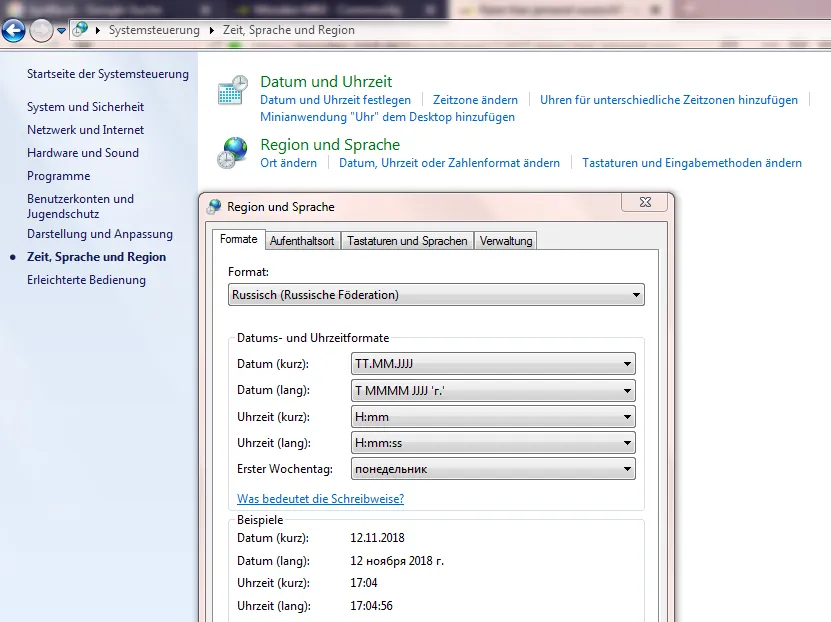This screenshot has width=831, height=622.
Task: Click the back navigation arrow button
Action: click(x=14, y=30)
